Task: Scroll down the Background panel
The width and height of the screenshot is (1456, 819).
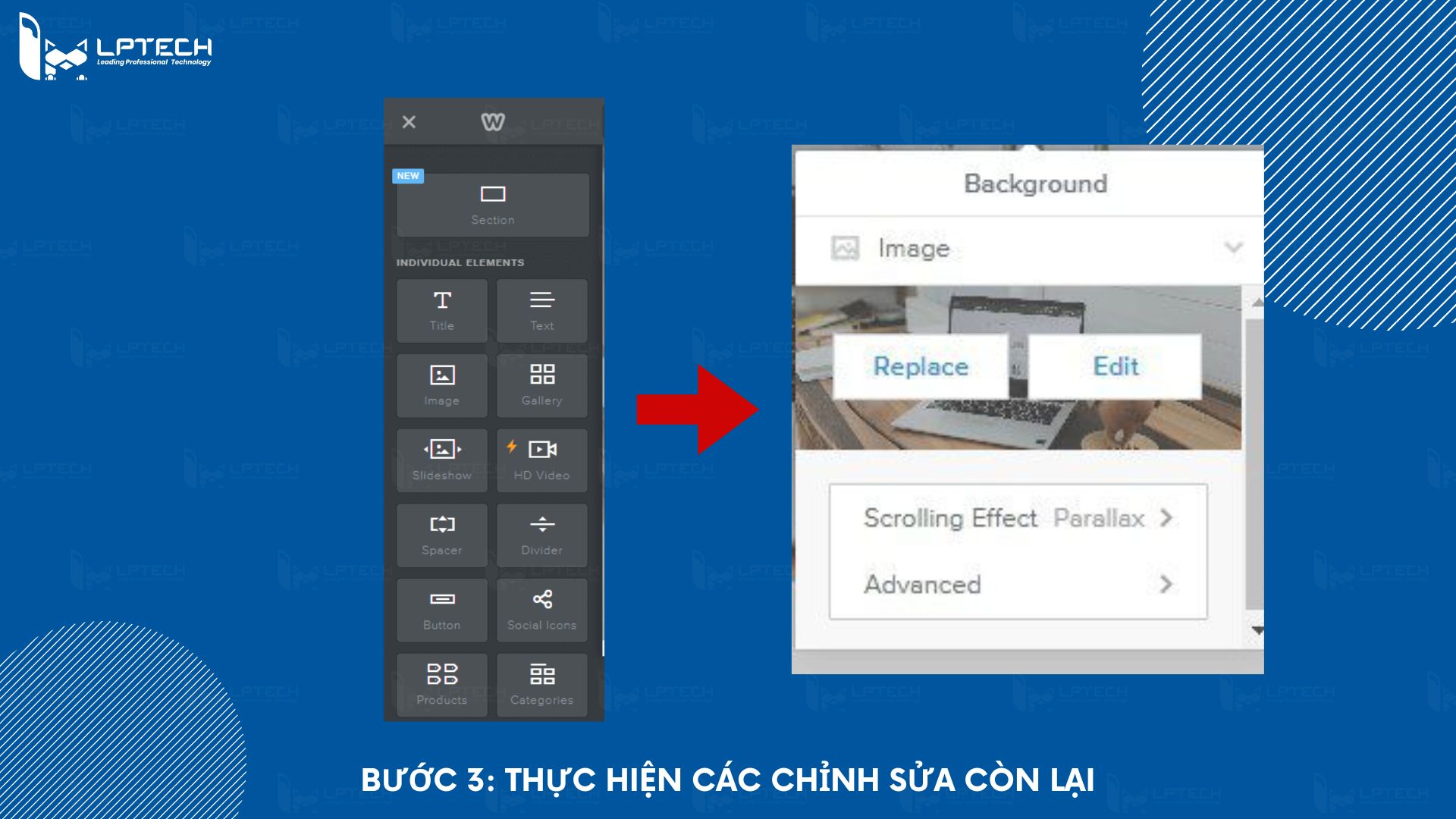Action: click(x=1256, y=632)
